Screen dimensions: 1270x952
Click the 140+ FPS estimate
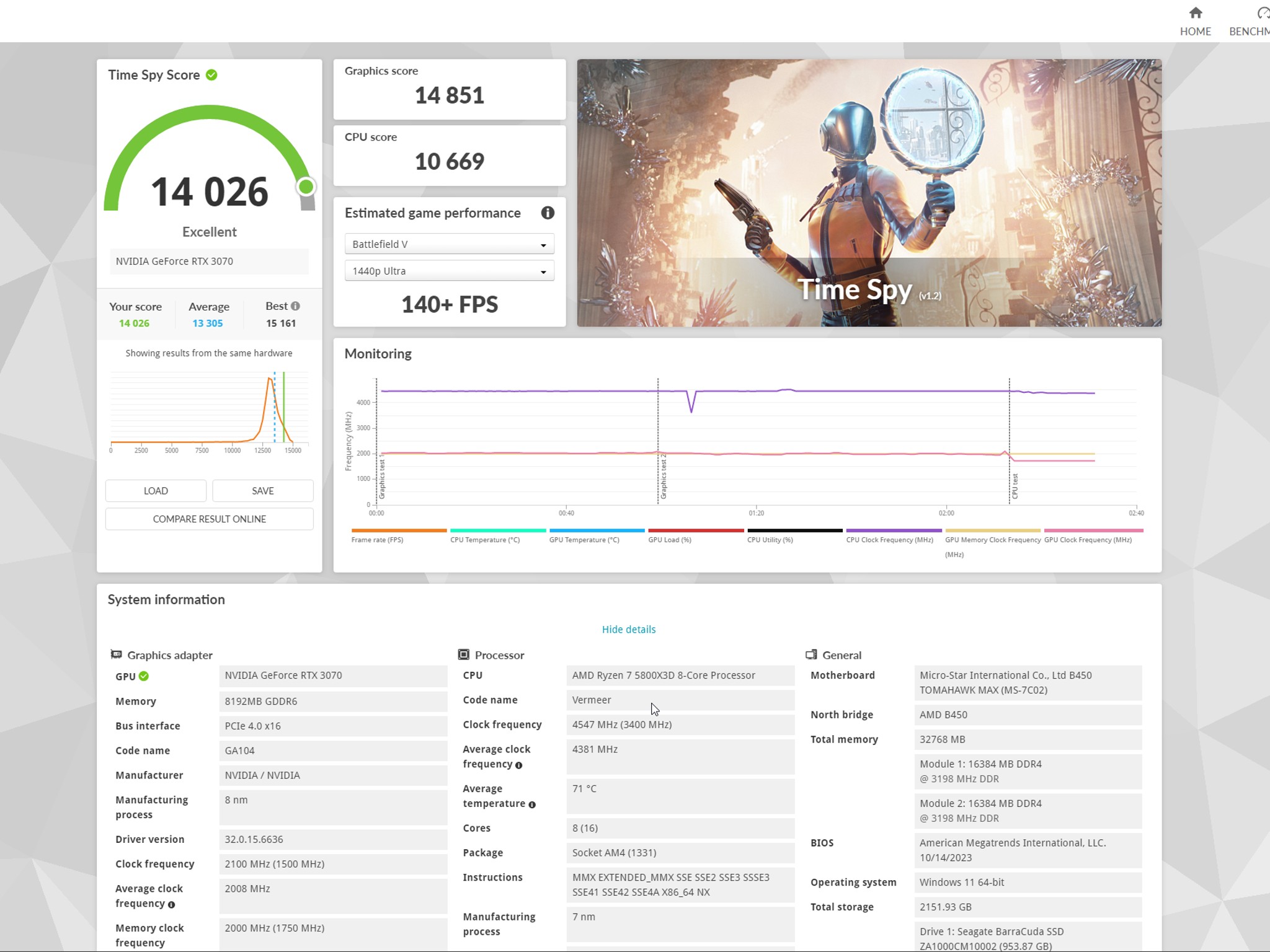[x=449, y=304]
